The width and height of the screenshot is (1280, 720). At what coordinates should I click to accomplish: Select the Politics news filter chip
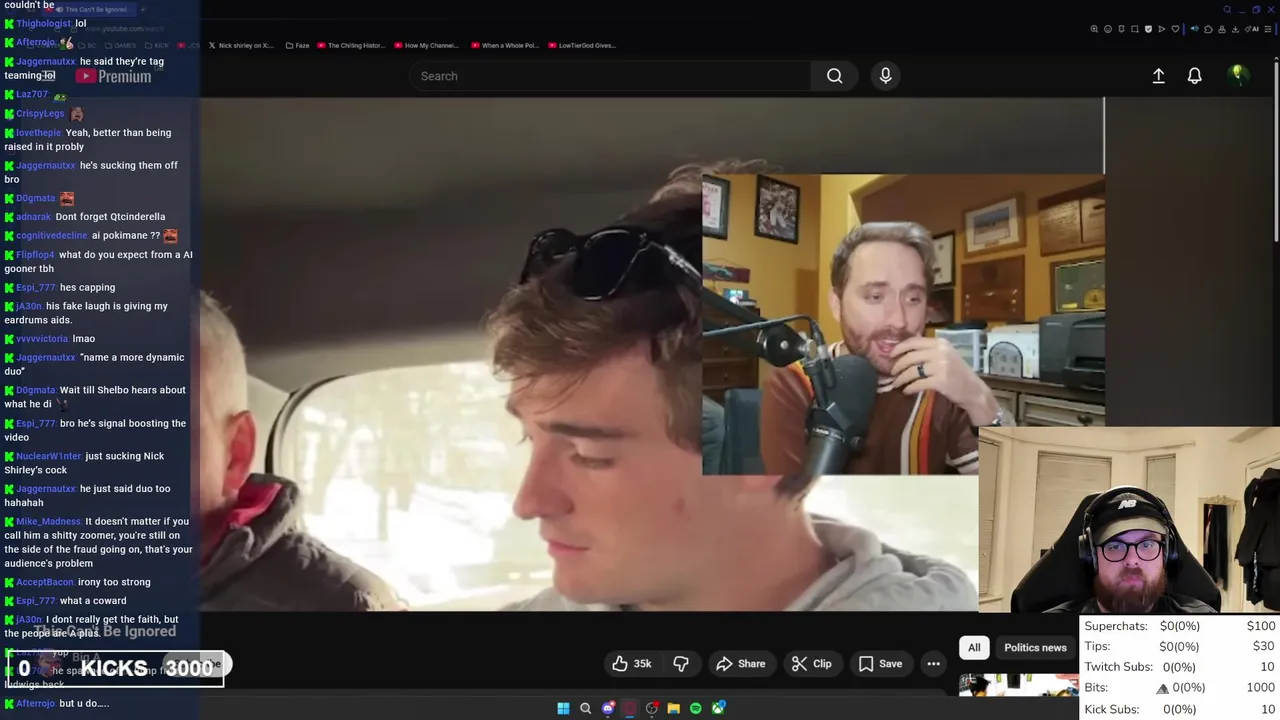[1035, 648]
